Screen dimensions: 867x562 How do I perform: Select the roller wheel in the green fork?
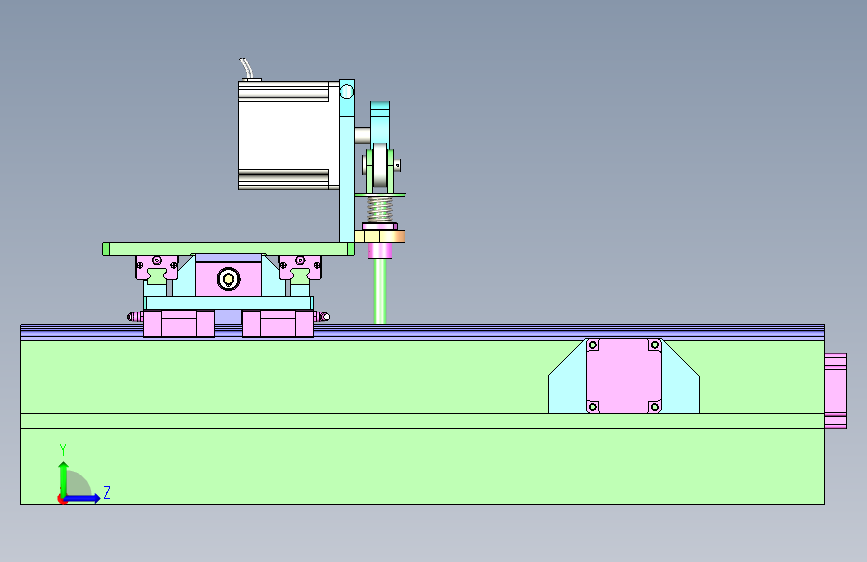(x=380, y=166)
